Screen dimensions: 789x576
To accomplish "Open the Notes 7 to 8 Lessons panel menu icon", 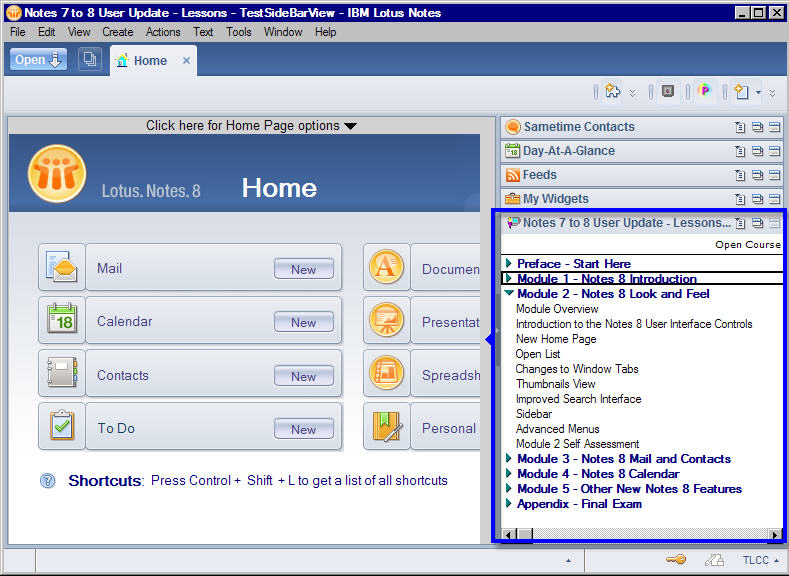I will (740, 223).
